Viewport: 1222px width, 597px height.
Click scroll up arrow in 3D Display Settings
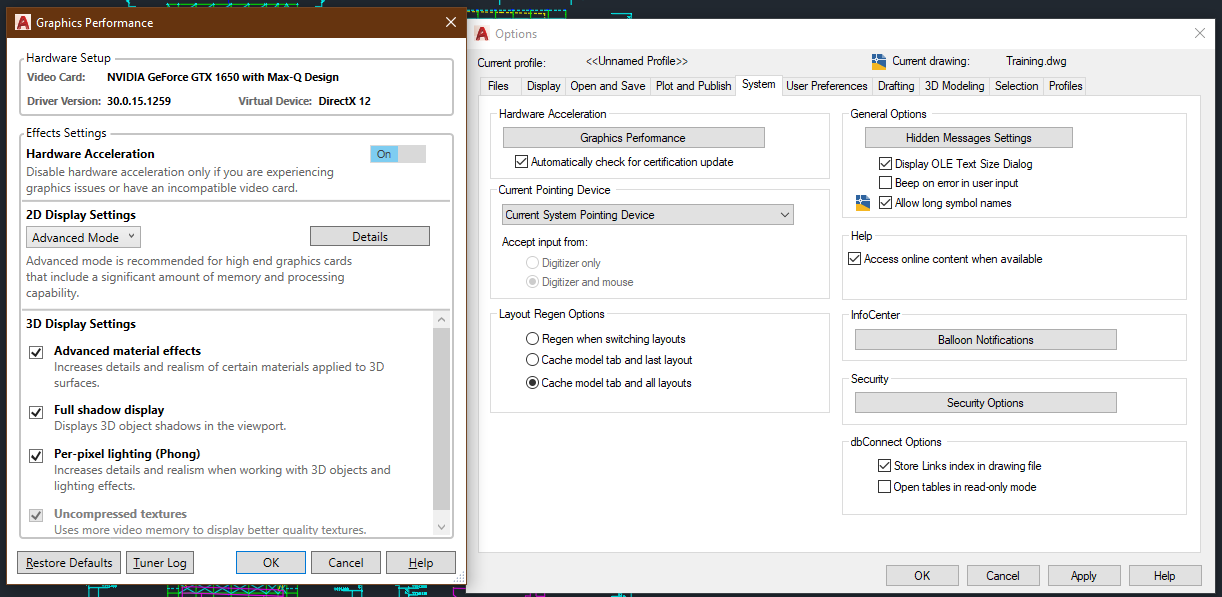tap(442, 319)
